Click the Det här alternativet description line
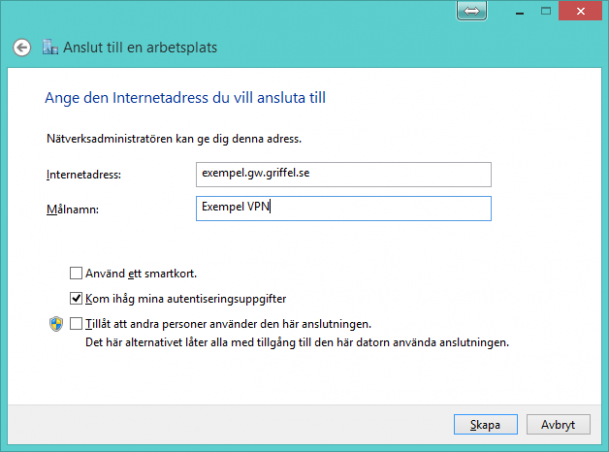This screenshot has height=452, width=609. [x=297, y=342]
